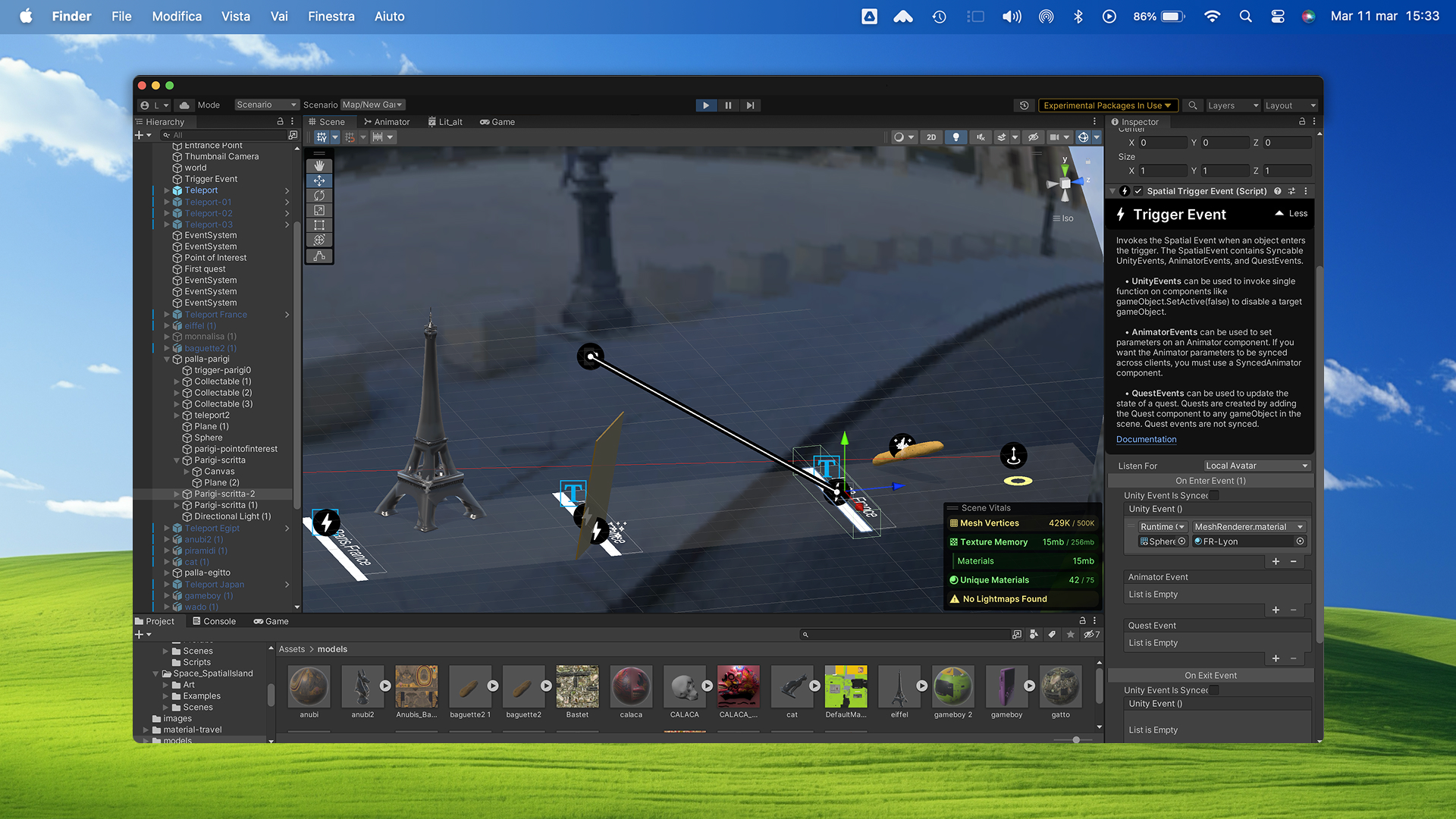The width and height of the screenshot is (1456, 819).
Task: Open the Runtime call state dropdown
Action: tap(1163, 526)
